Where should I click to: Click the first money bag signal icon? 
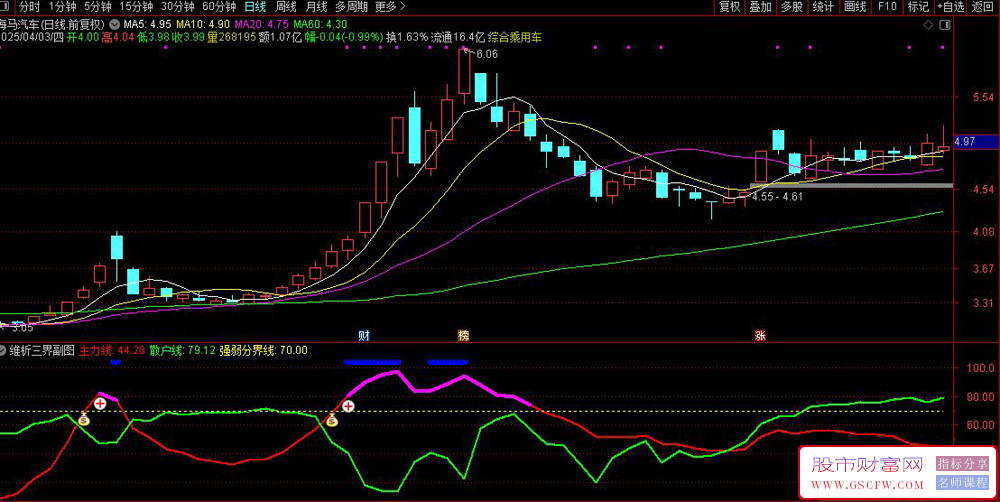click(x=84, y=419)
